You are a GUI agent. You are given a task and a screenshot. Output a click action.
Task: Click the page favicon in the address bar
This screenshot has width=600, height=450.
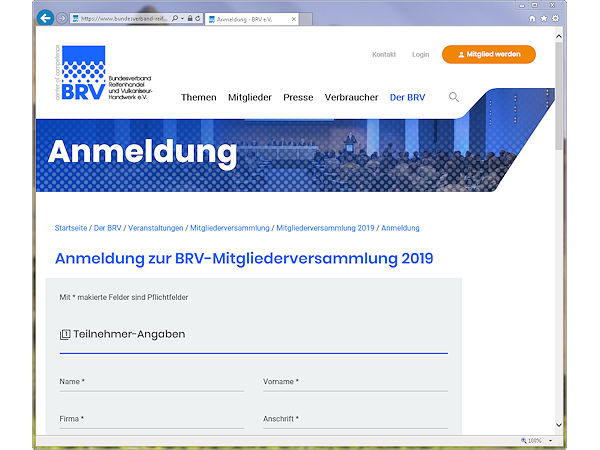pos(75,18)
